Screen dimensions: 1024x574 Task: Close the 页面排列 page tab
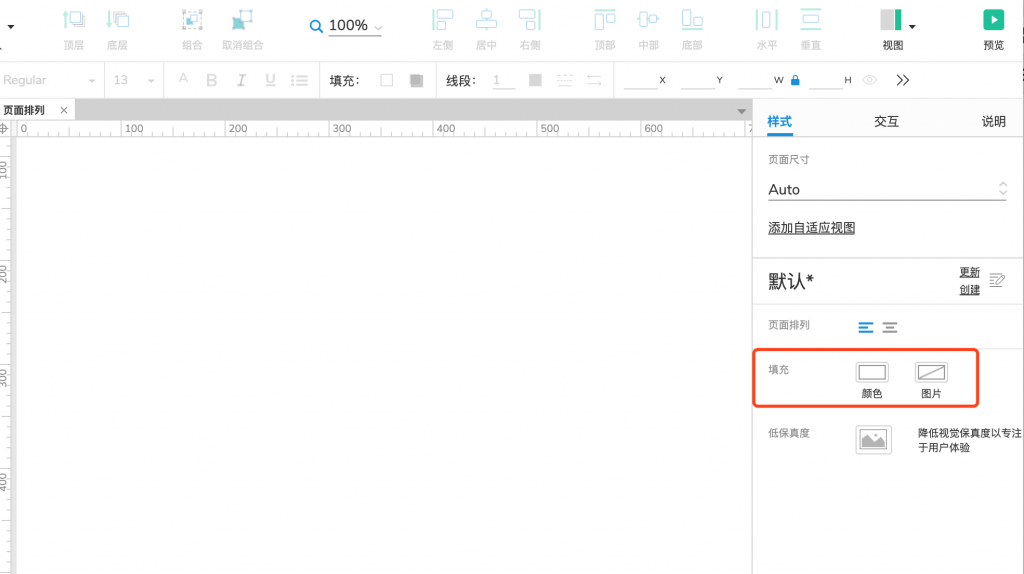pyautogui.click(x=63, y=110)
